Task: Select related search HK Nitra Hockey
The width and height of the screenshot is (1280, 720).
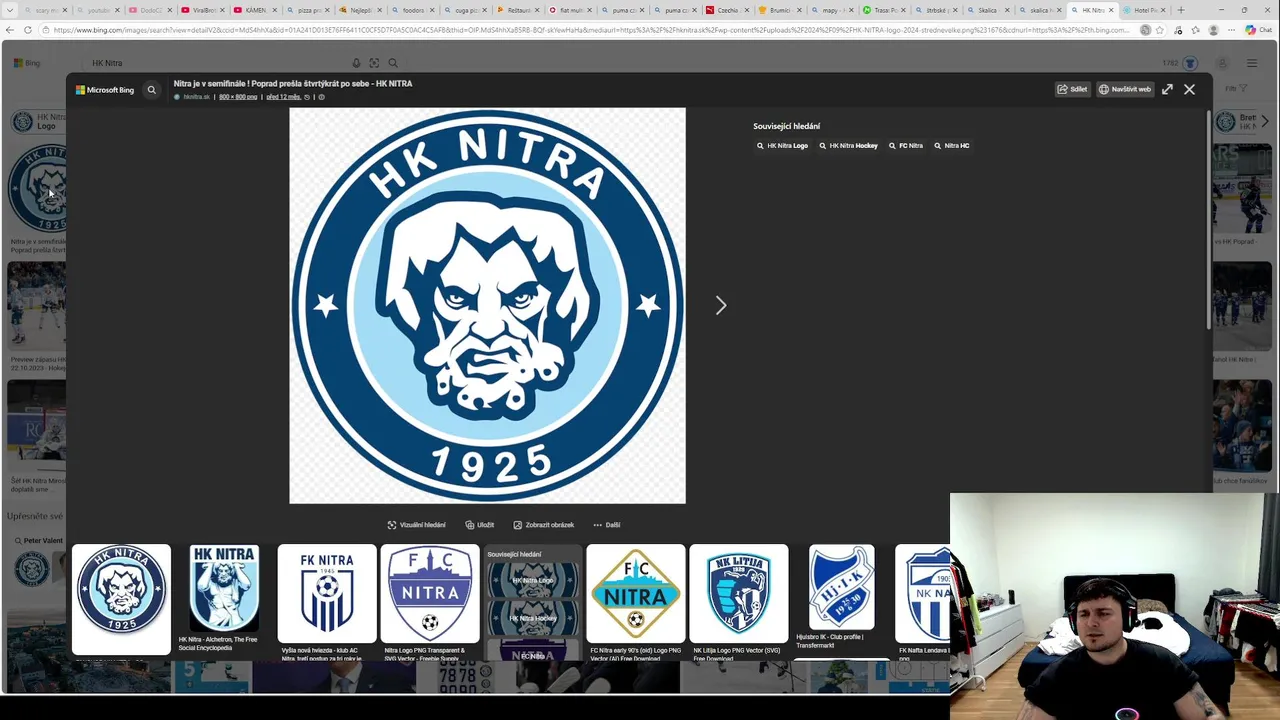Action: coord(848,146)
